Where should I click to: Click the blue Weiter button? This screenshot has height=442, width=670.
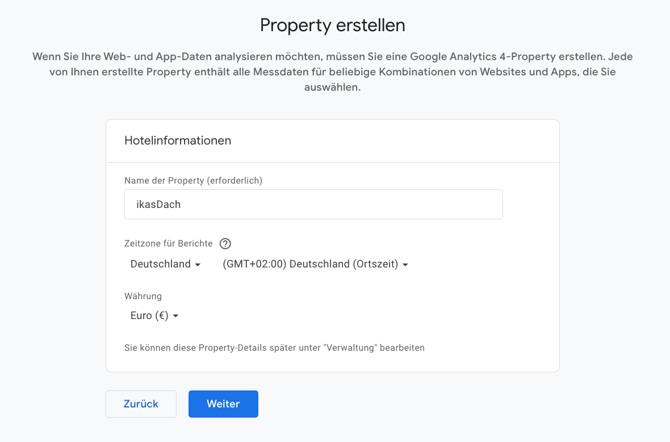click(223, 404)
